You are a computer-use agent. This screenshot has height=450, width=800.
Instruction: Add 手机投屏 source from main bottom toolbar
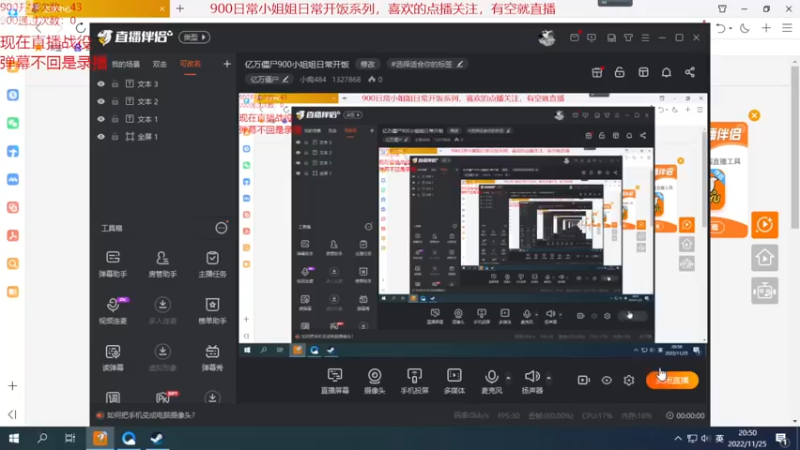(414, 381)
